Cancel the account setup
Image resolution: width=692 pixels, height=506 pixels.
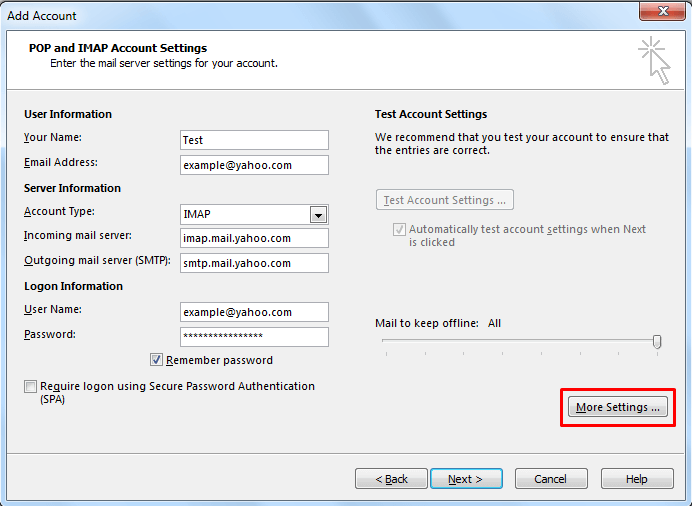[550, 479]
